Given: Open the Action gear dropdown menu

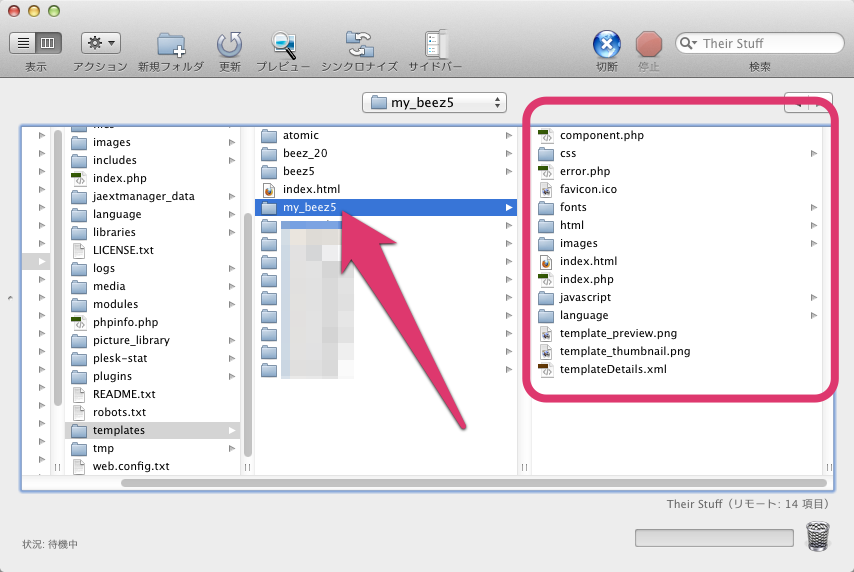Looking at the screenshot, I should 100,43.
